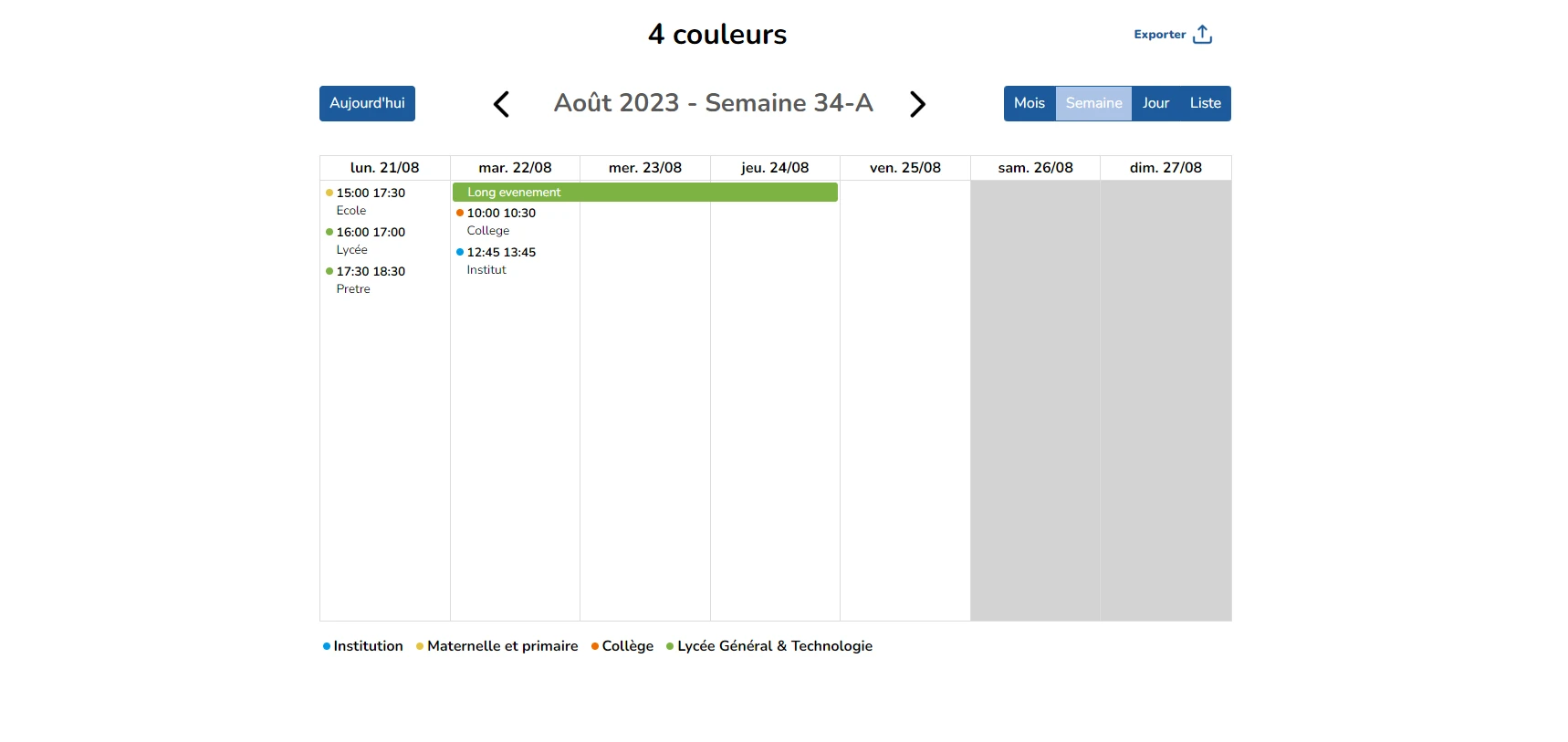Switch to Mois view
The width and height of the screenshot is (1568, 742).
click(x=1030, y=103)
